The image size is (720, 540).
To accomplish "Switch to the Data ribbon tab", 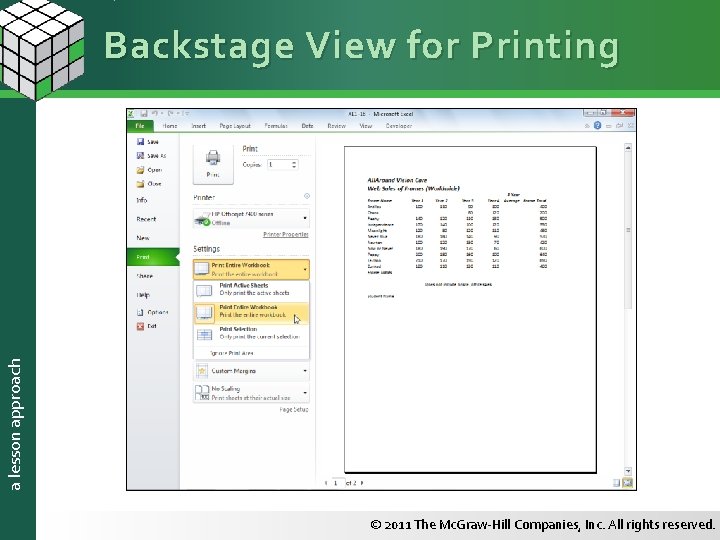I will 307,125.
